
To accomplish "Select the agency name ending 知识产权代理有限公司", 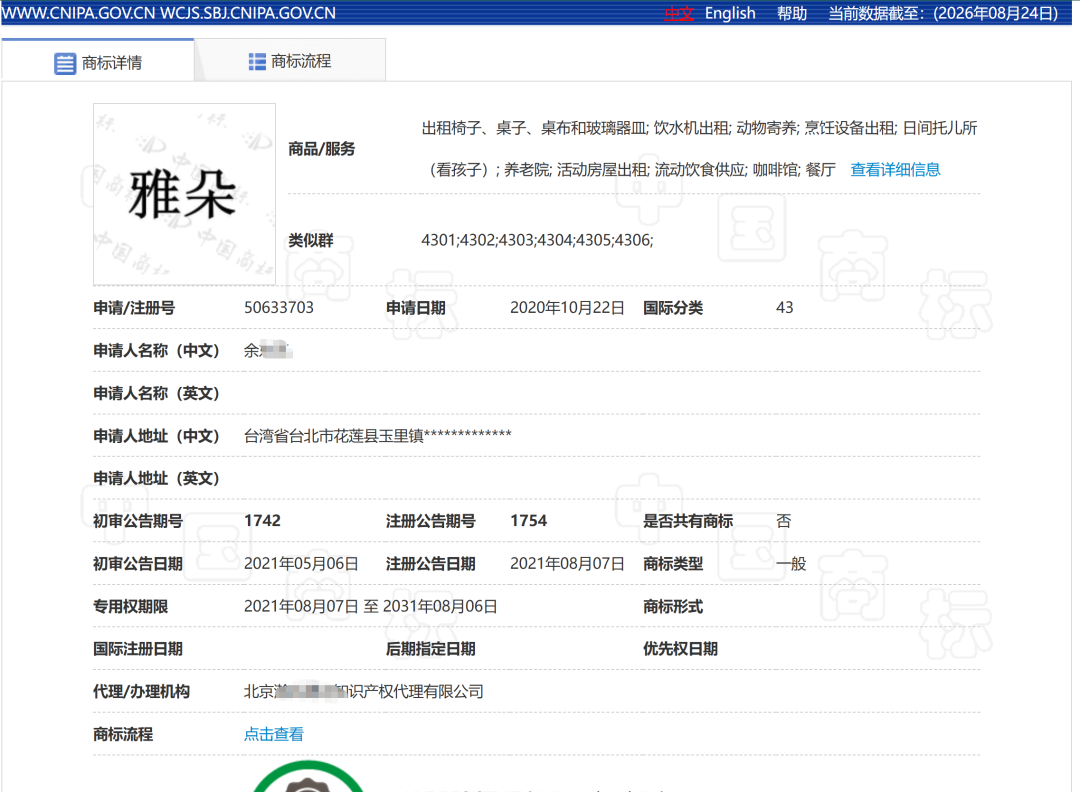I will click(364, 691).
